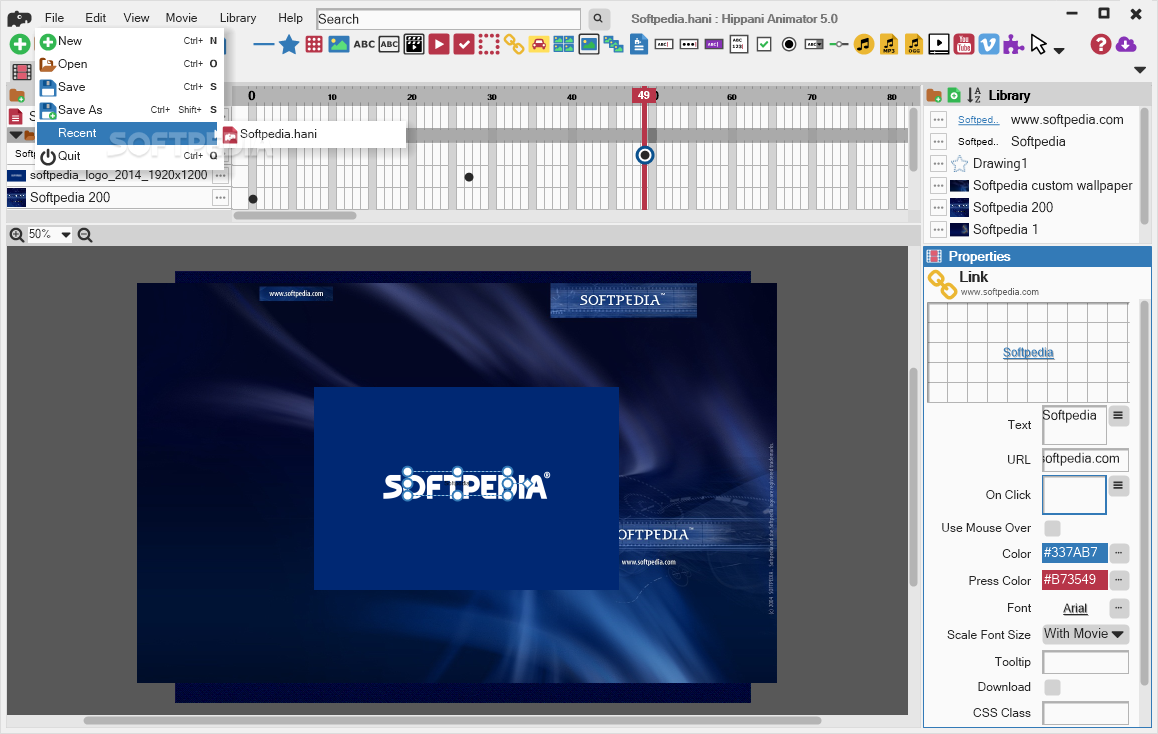Add the red checkmark button element
The height and width of the screenshot is (734, 1158).
464,44
